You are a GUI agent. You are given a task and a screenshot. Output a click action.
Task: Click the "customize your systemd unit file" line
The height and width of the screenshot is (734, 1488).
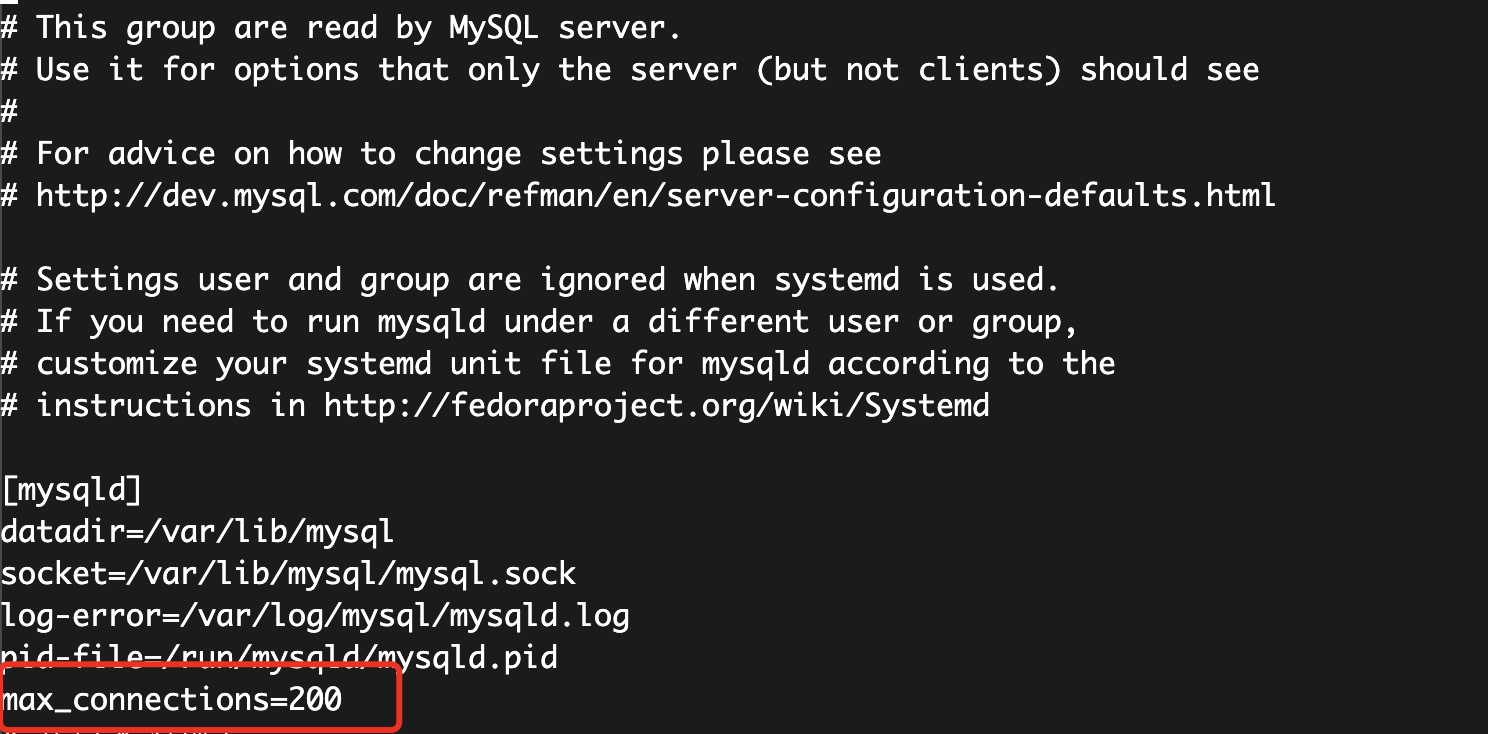[x=558, y=363]
